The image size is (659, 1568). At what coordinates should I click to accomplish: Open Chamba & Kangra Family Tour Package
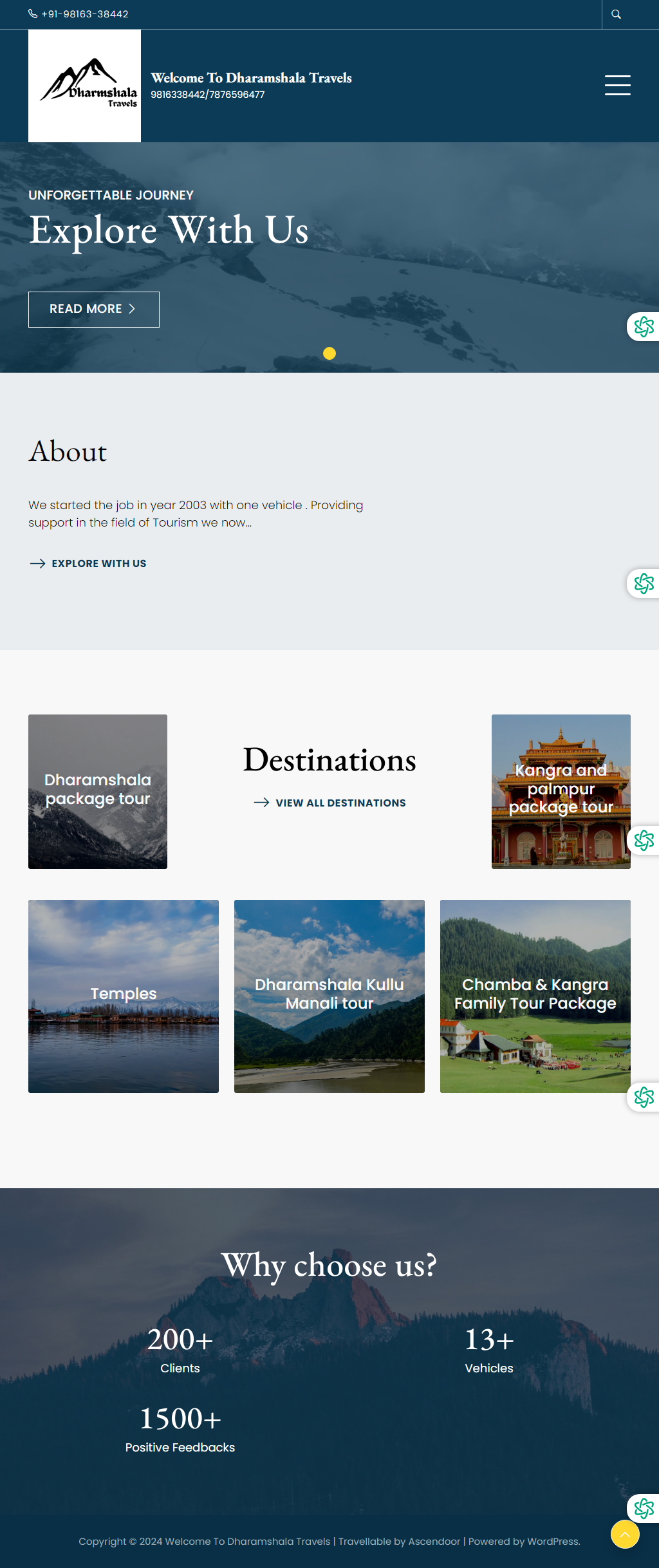pos(535,996)
